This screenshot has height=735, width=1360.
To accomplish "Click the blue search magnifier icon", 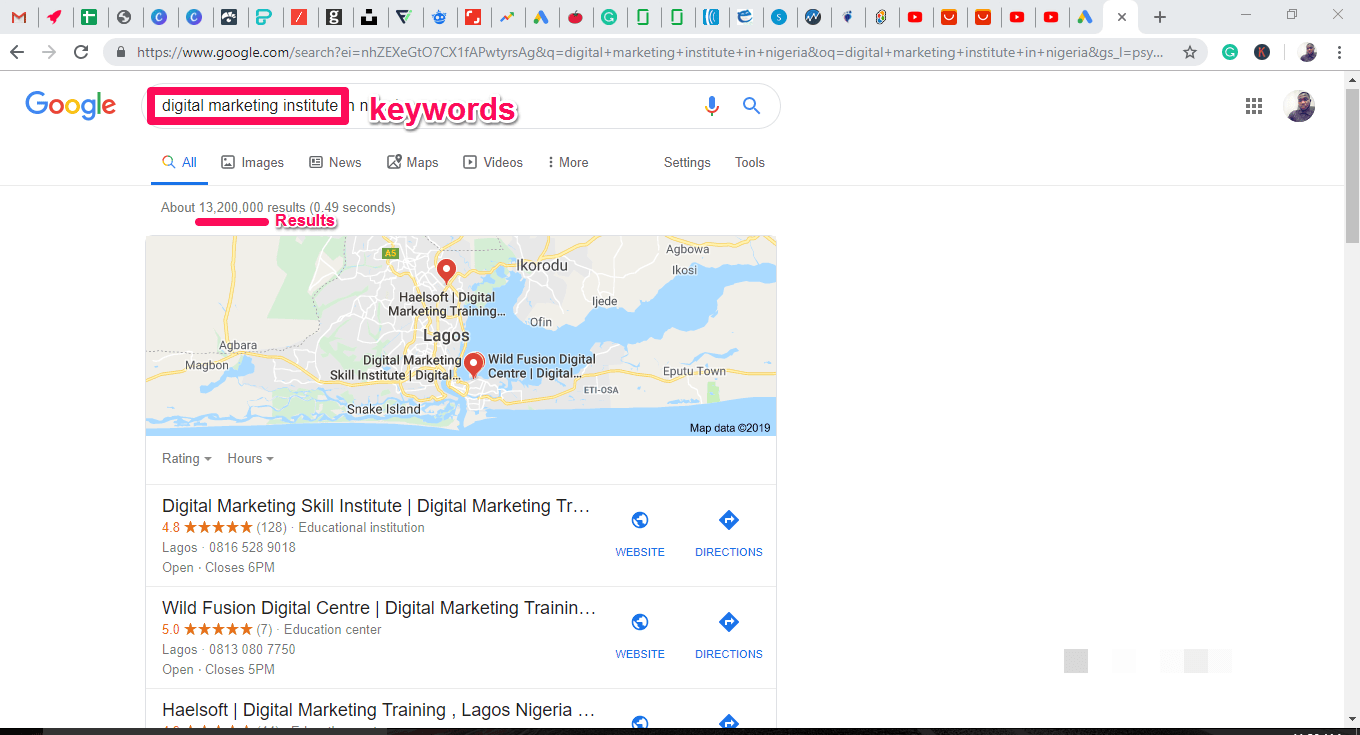I will 751,106.
